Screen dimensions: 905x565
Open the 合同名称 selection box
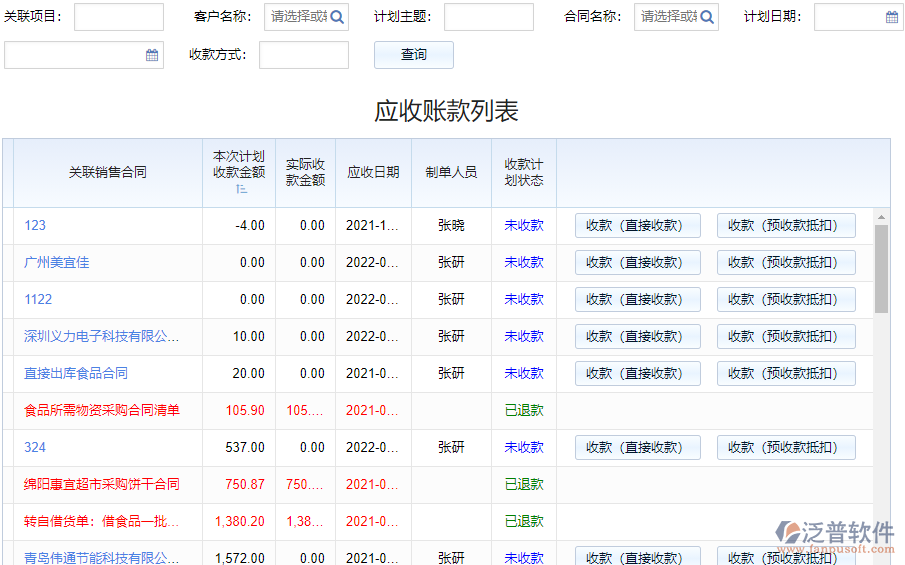(x=676, y=17)
